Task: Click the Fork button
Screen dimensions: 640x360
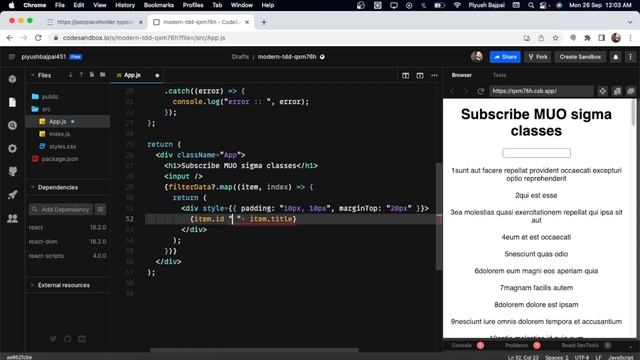Action: point(538,57)
